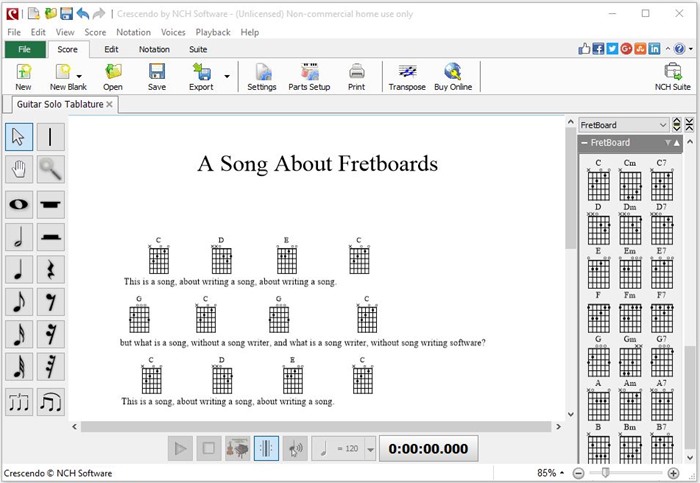Expand the Export dropdown arrow
The width and height of the screenshot is (700, 483).
click(226, 77)
